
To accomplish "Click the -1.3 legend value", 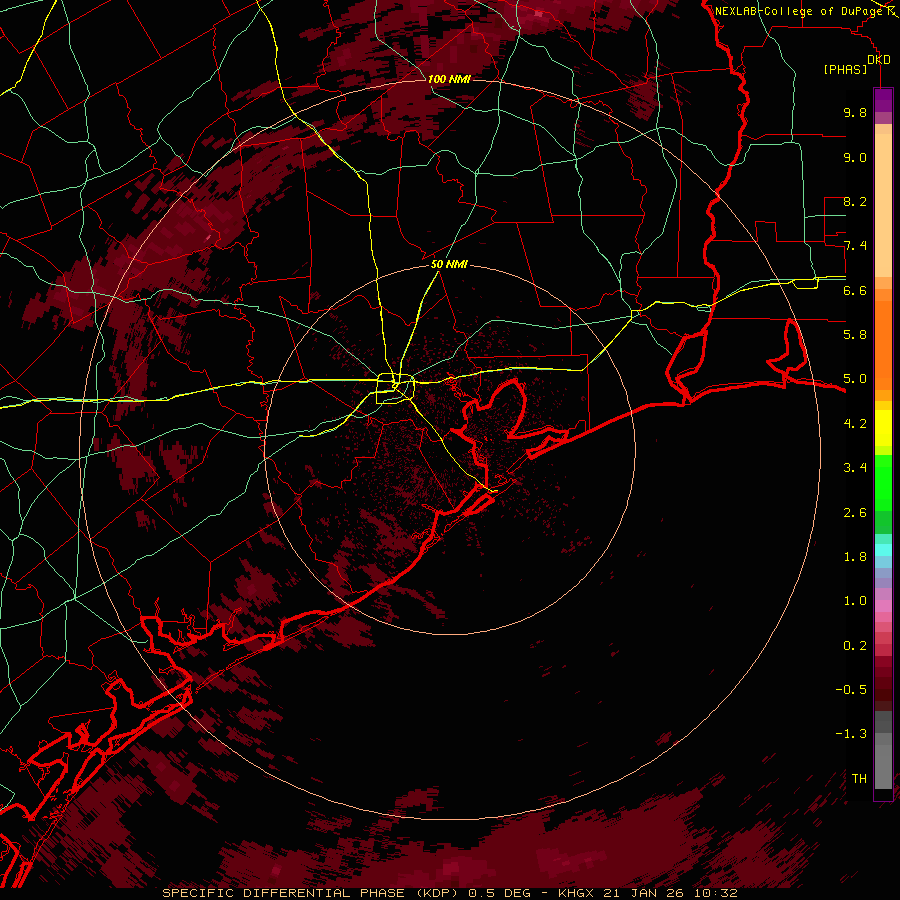I will point(851,734).
